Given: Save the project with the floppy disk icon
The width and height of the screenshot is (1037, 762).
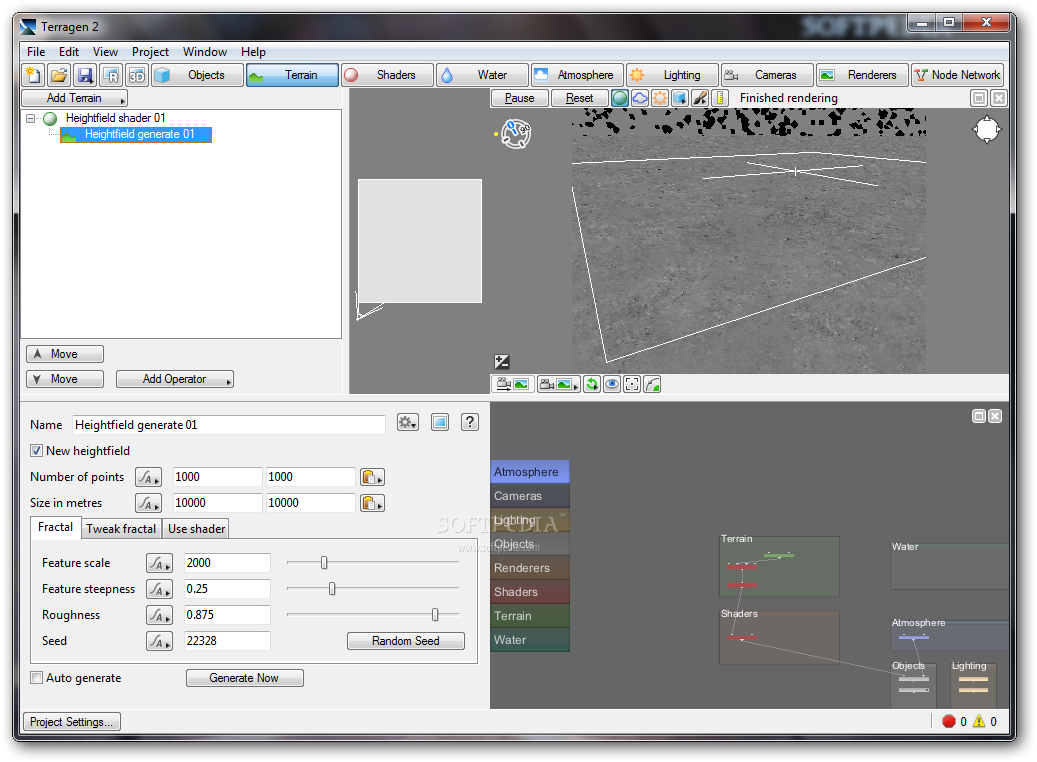Looking at the screenshot, I should tap(85, 75).
